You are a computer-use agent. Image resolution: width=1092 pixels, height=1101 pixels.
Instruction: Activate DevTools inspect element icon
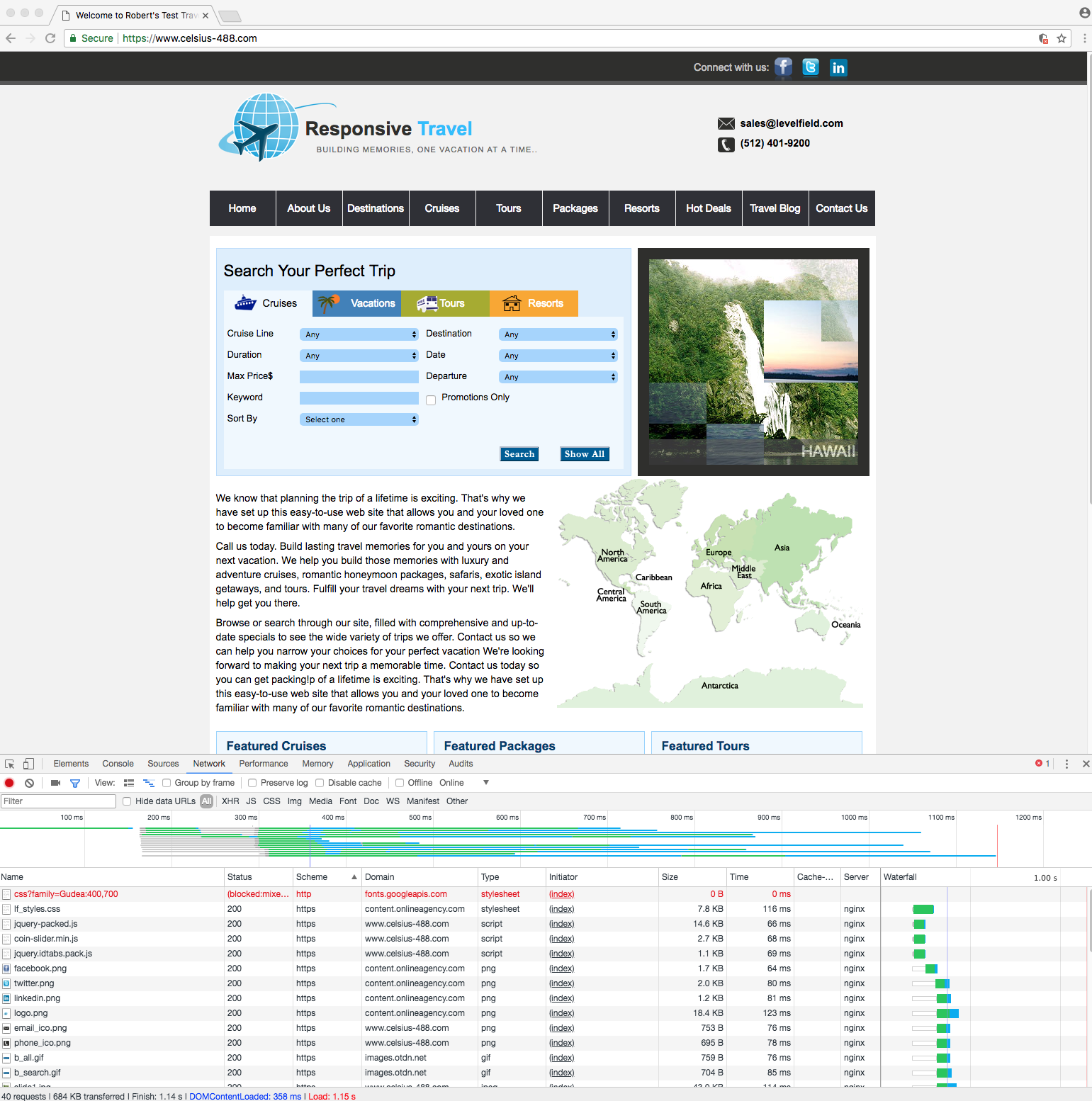pos(10,764)
